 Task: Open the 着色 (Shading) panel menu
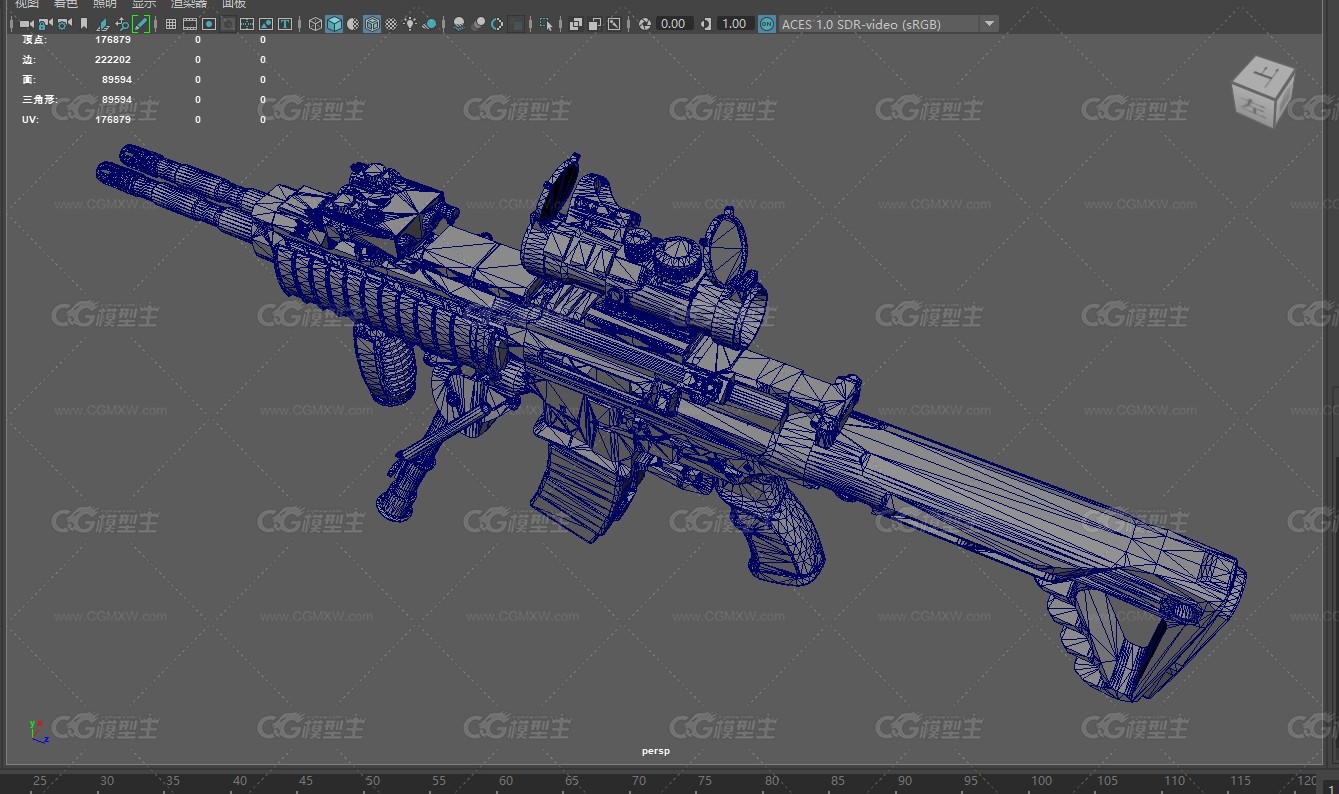pyautogui.click(x=65, y=4)
